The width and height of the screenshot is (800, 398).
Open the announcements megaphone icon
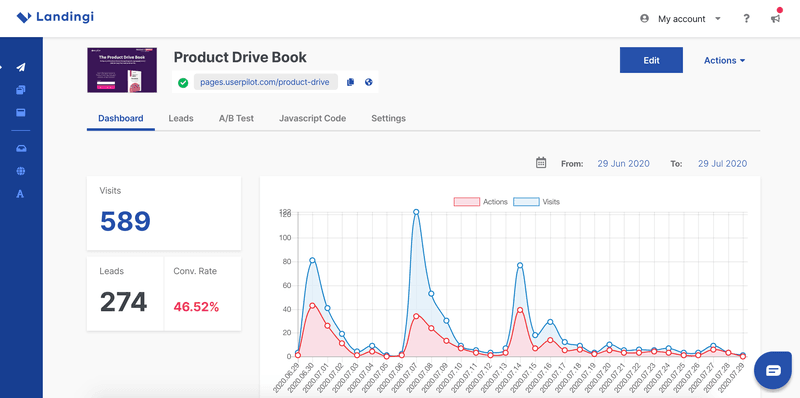776,18
